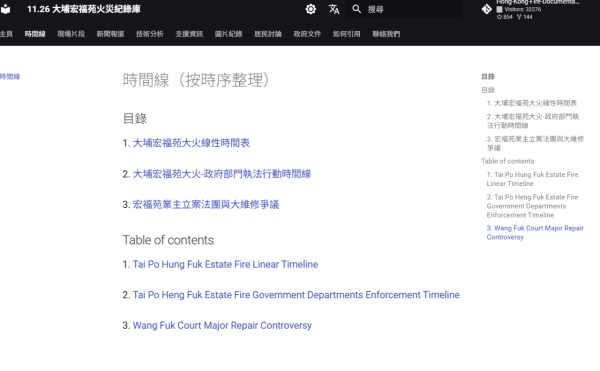Jump to sidebar entry 2. Tai Po Heng Fuk Estate Fire Government
This screenshot has height=371, width=600.
click(x=532, y=206)
